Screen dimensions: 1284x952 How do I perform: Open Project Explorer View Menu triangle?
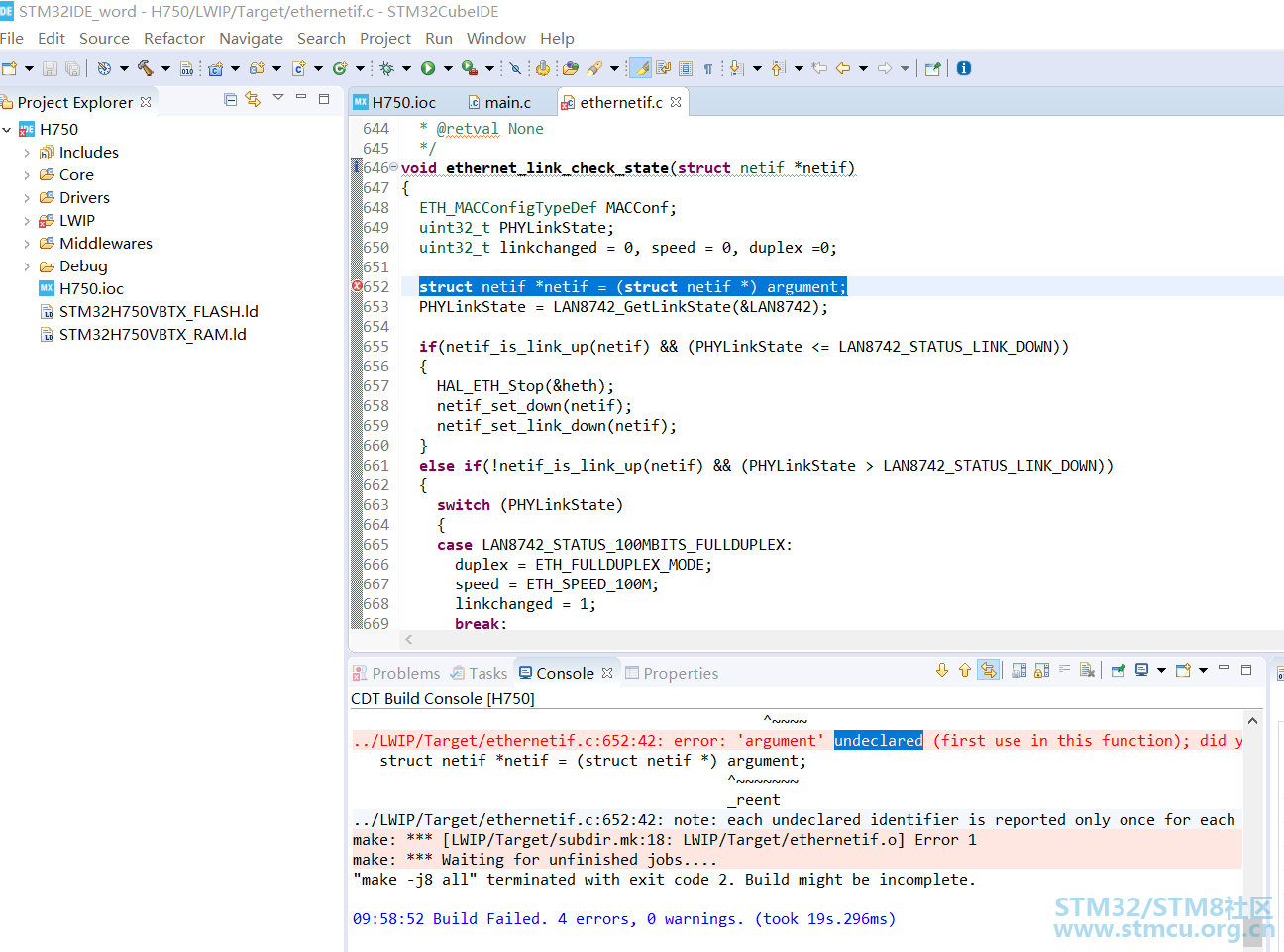click(x=278, y=97)
